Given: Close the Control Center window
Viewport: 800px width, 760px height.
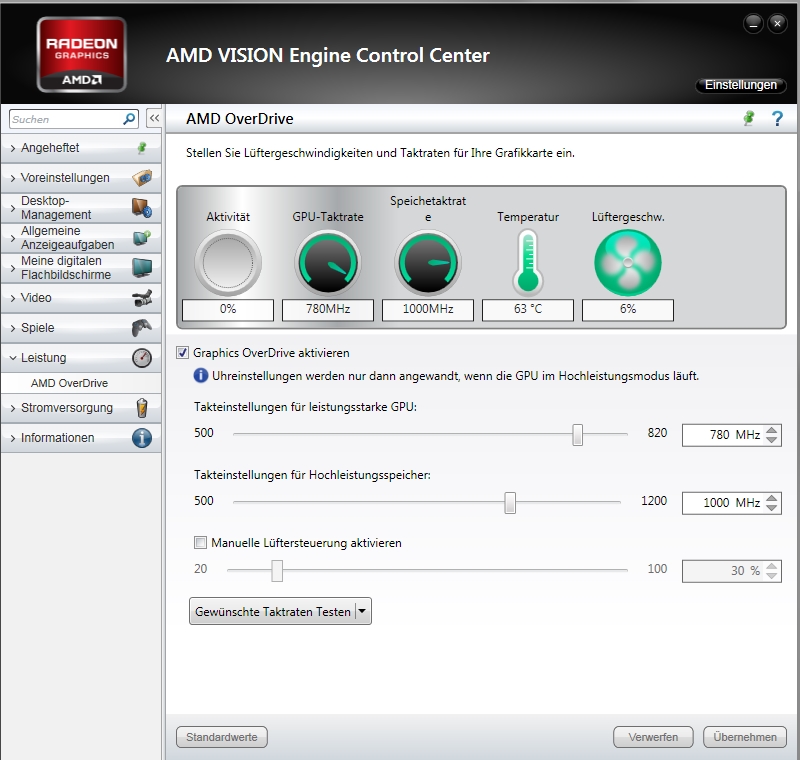Looking at the screenshot, I should tap(777, 23).
